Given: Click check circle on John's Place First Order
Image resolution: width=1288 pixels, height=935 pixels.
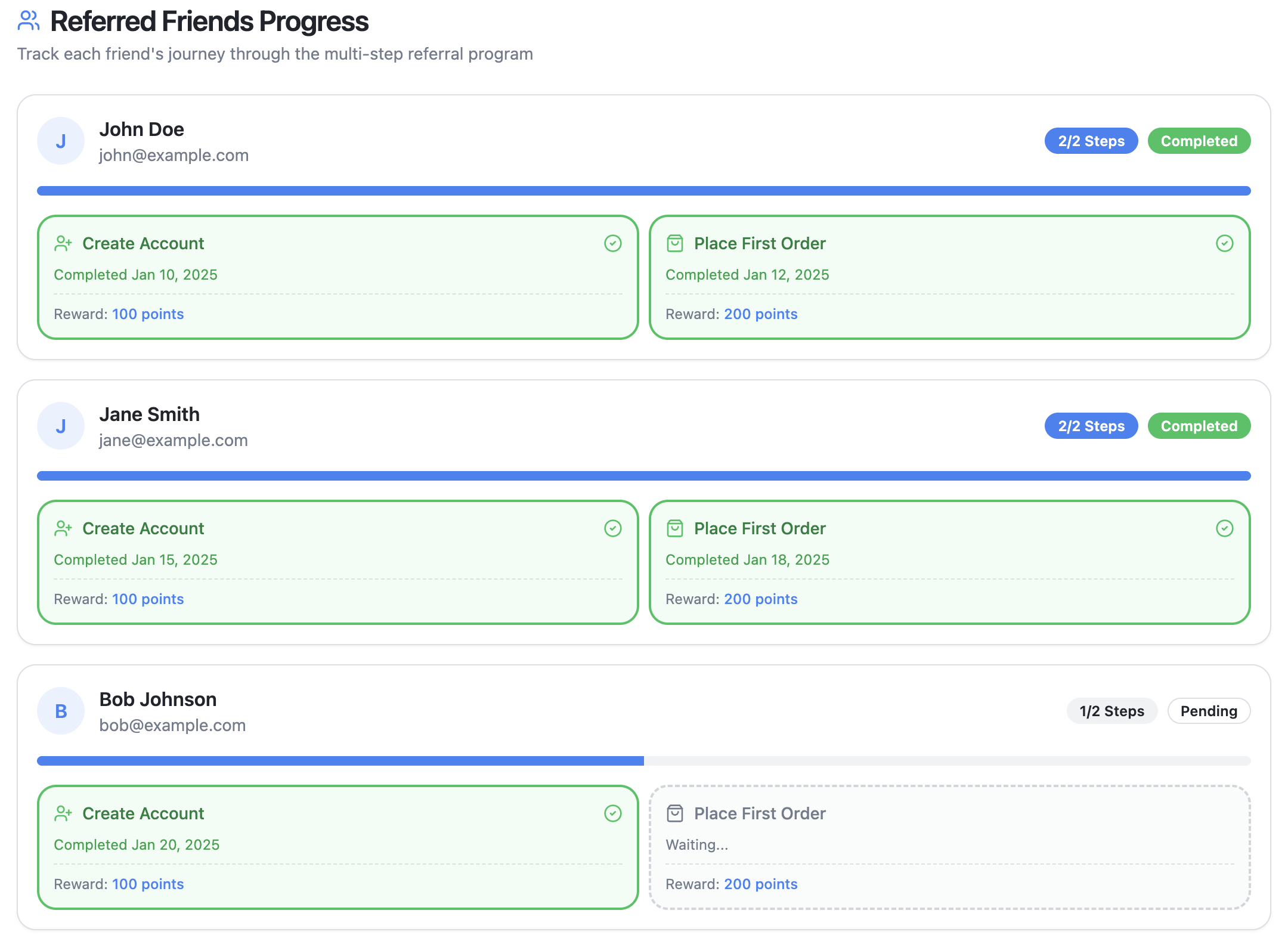Looking at the screenshot, I should (1224, 243).
